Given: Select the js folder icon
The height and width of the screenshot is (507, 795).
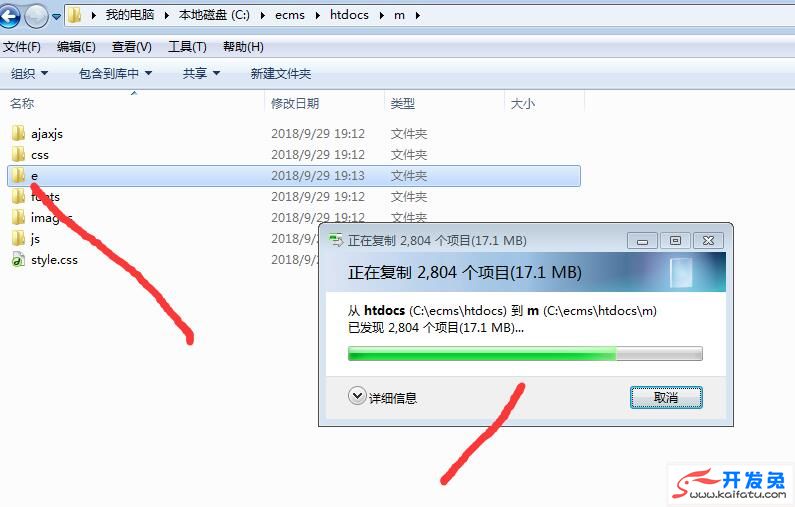Looking at the screenshot, I should click(18, 238).
